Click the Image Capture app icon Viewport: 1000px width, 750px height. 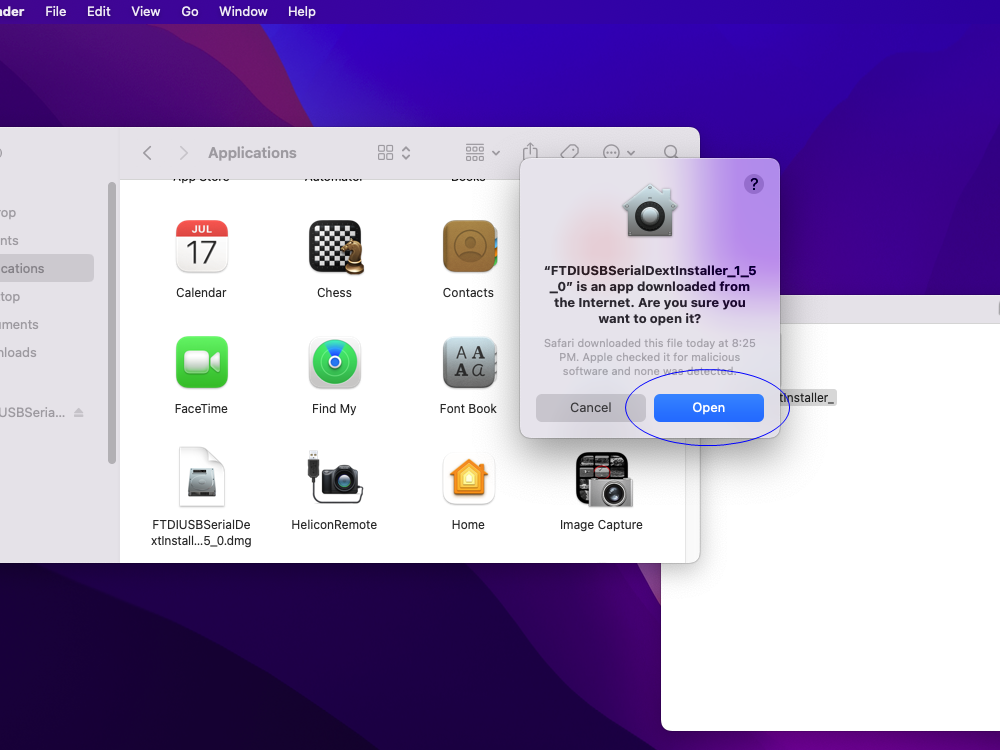click(x=604, y=479)
